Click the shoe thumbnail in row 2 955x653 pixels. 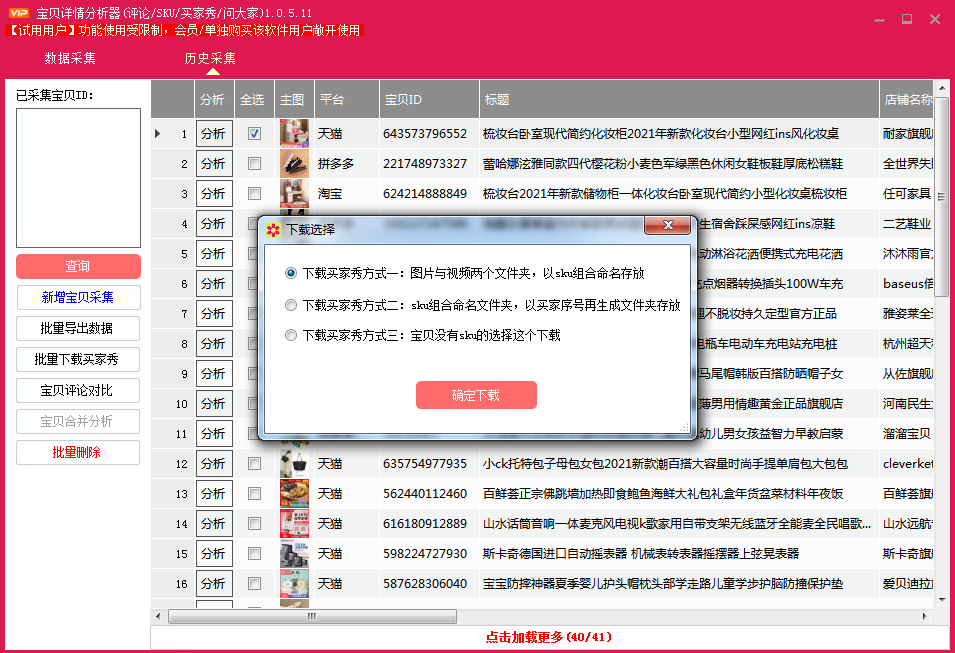tap(293, 164)
